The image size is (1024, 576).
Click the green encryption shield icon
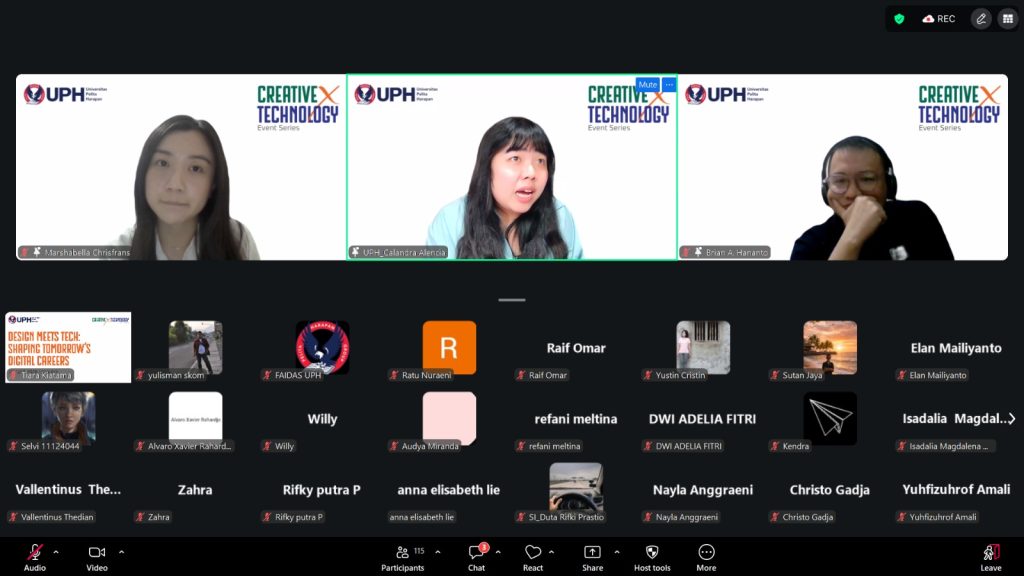[x=899, y=19]
